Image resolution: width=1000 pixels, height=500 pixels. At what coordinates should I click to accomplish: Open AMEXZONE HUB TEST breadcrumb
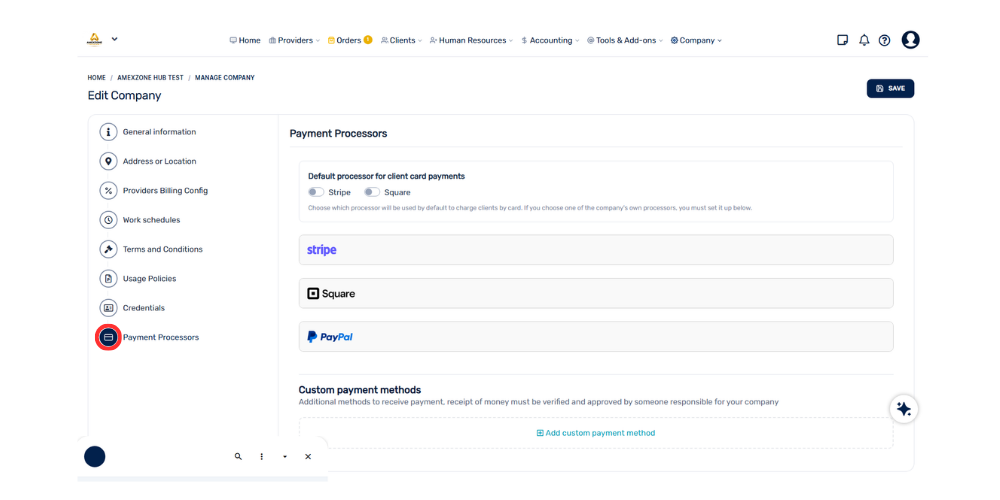coord(150,78)
